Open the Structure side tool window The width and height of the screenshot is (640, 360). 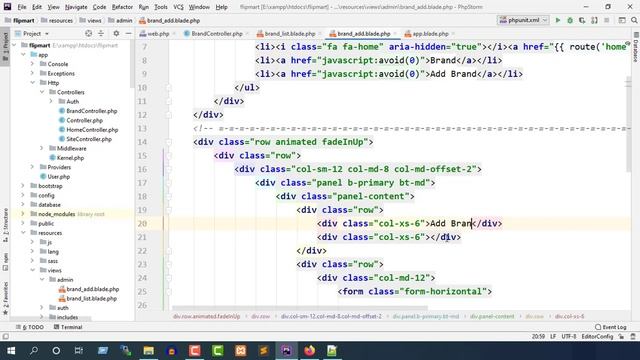coord(6,224)
